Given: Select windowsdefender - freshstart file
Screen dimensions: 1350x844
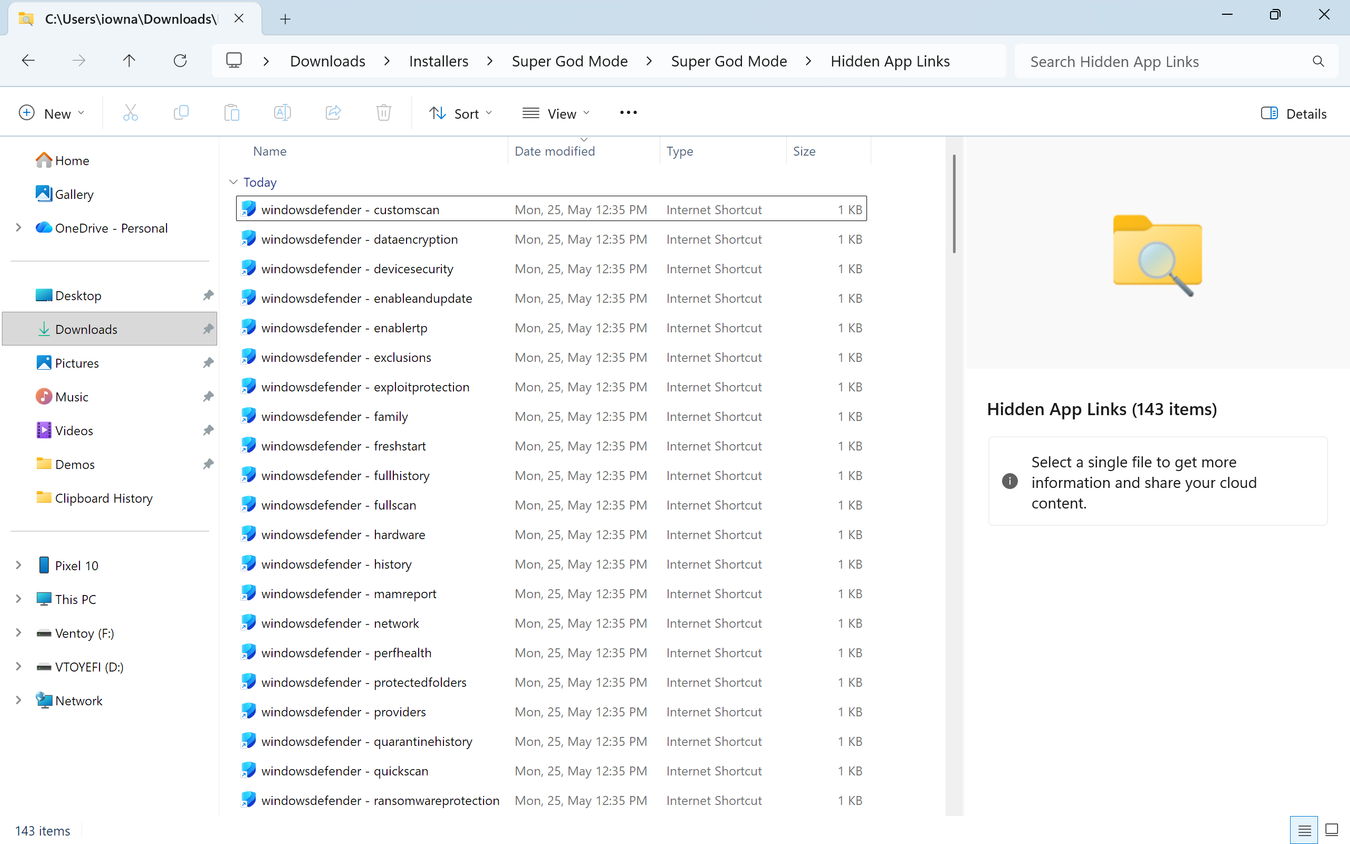Looking at the screenshot, I should pos(551,446).
